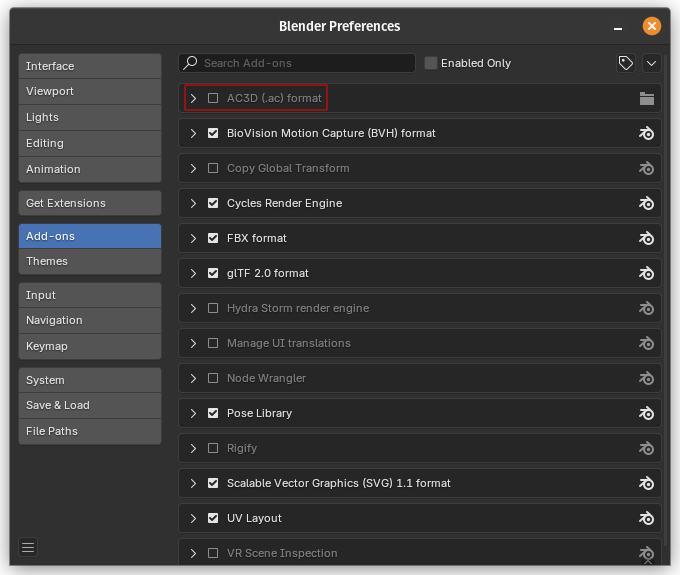Image resolution: width=680 pixels, height=575 pixels.
Task: Click Blender logo icon in Rigify row
Action: [x=646, y=448]
